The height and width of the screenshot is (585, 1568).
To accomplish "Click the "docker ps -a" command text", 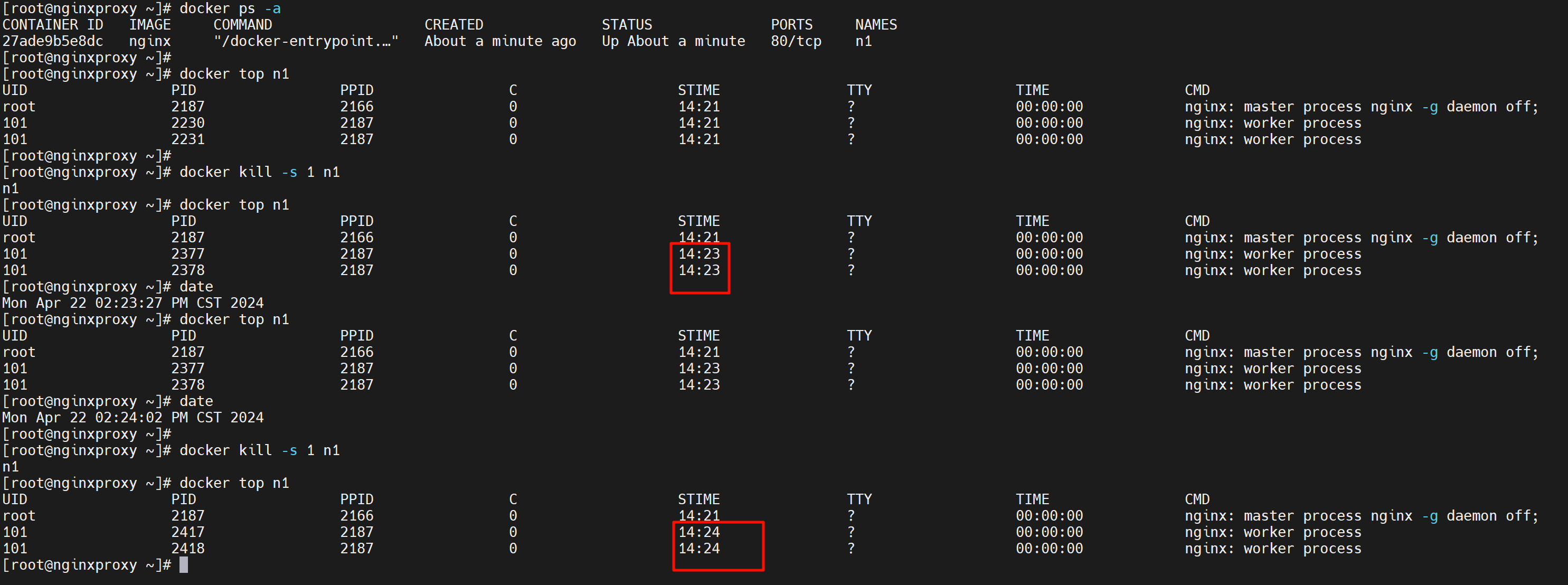I will (230, 8).
